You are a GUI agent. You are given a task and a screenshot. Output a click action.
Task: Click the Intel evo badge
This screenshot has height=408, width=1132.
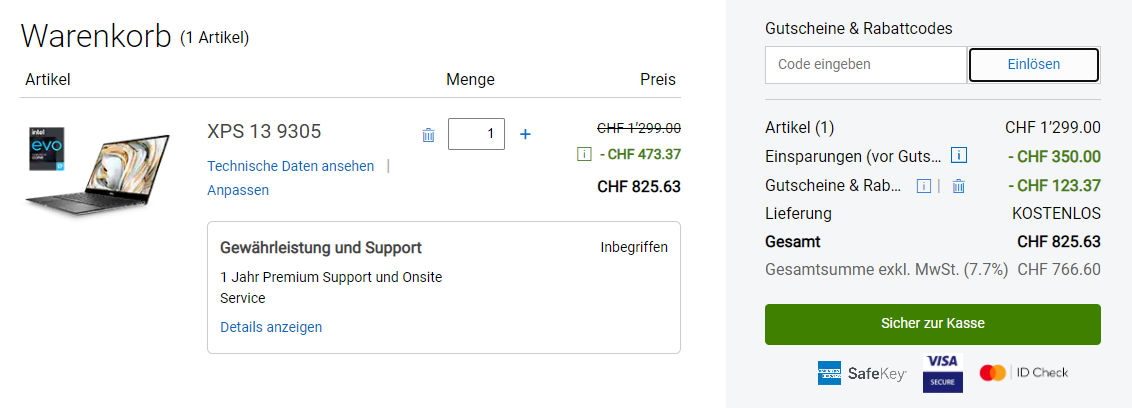pyautogui.click(x=47, y=149)
